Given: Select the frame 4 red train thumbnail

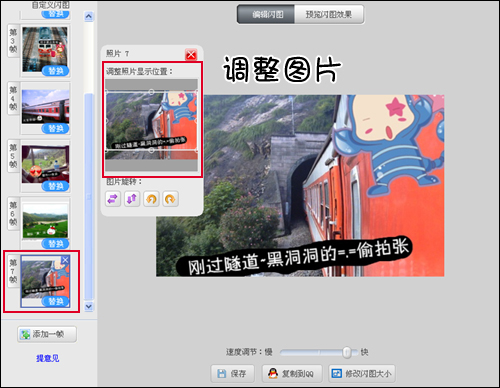Looking at the screenshot, I should coord(46,107).
